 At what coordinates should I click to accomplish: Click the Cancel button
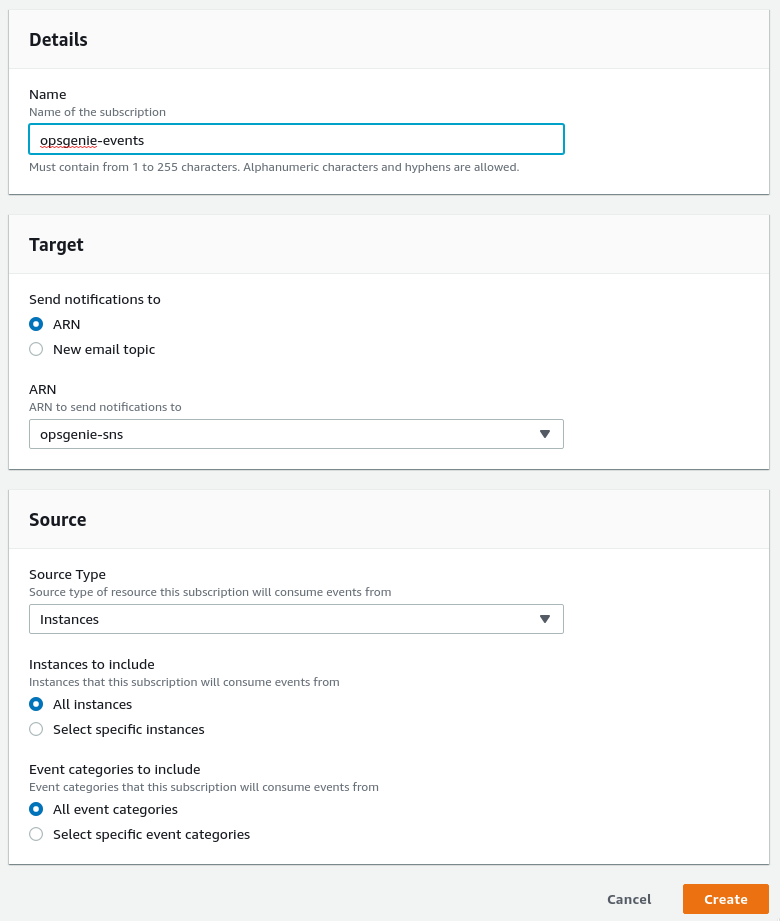[629, 899]
